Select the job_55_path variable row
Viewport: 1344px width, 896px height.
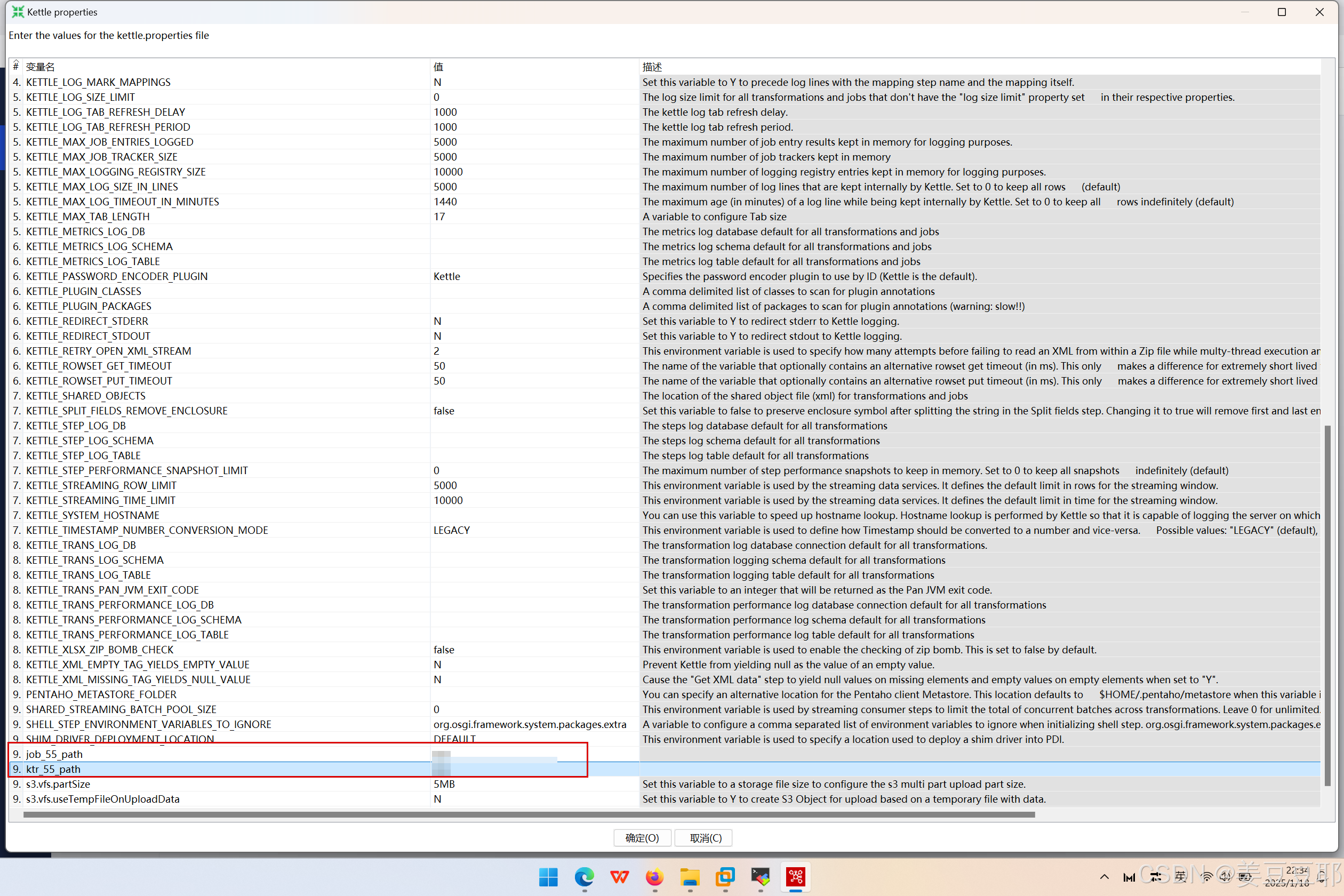[x=54, y=754]
